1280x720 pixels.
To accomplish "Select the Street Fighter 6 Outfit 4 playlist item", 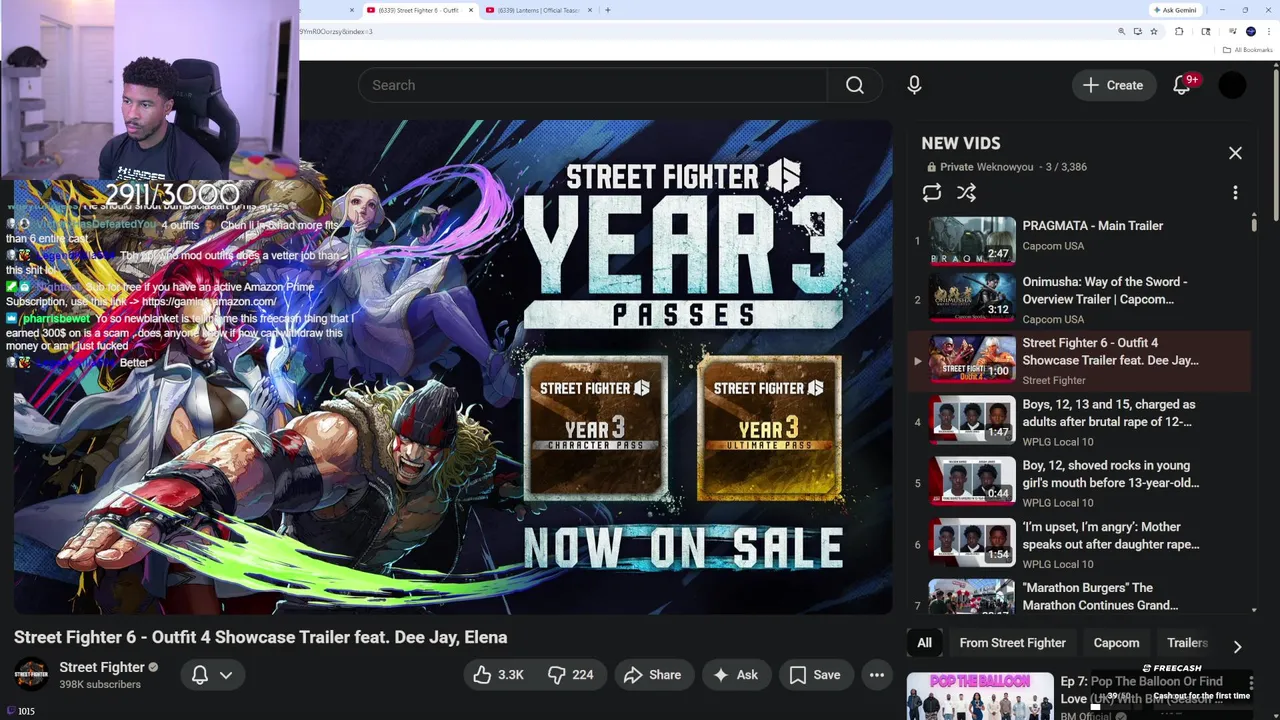I will (1080, 360).
